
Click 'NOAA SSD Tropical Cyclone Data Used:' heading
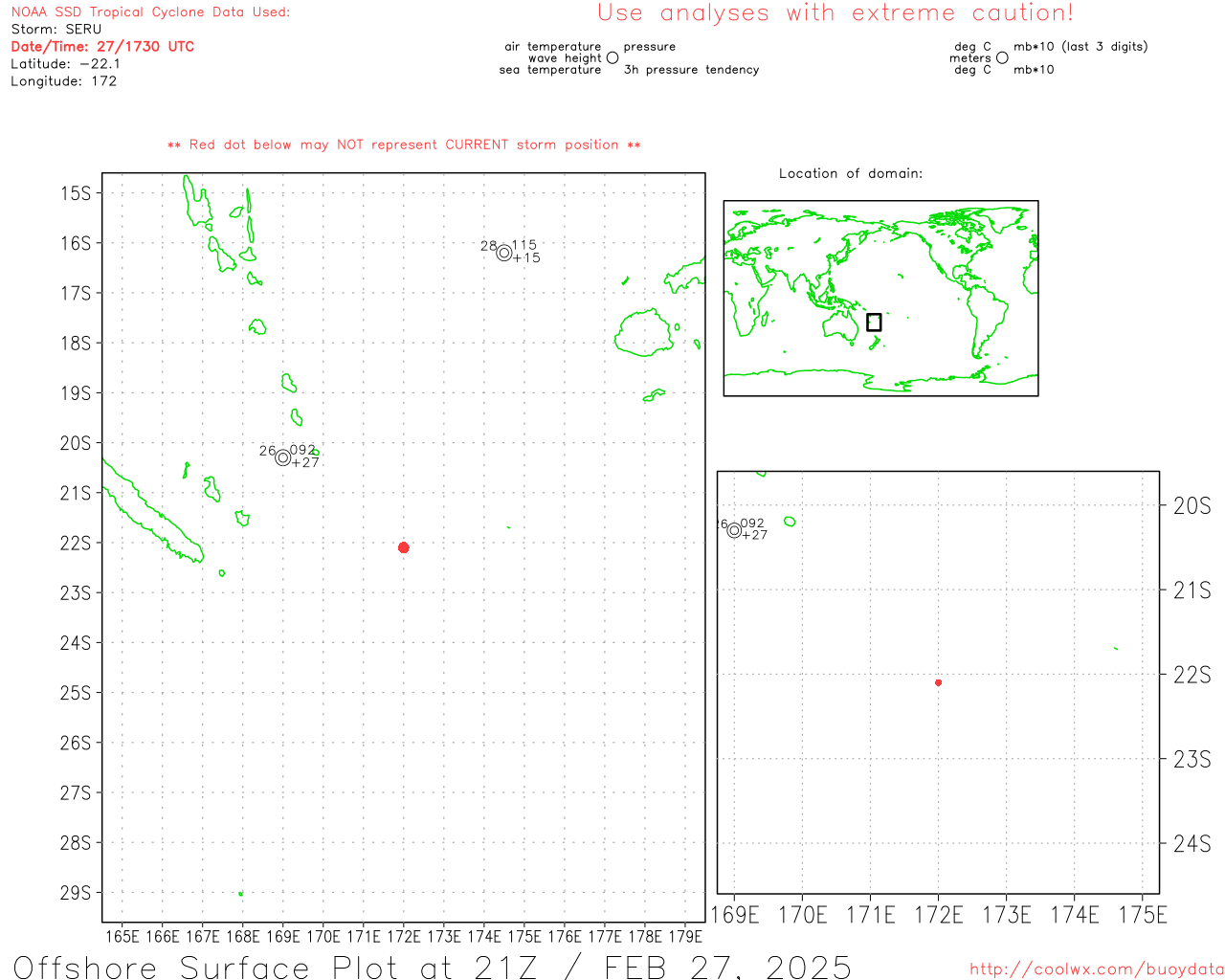click(x=150, y=12)
